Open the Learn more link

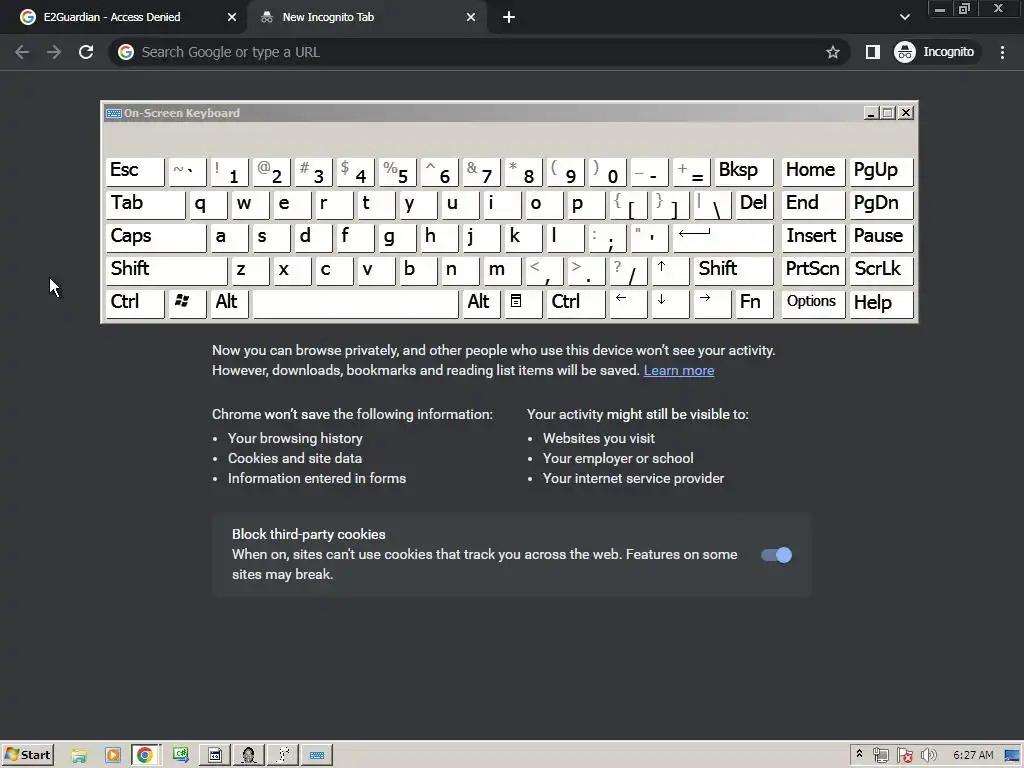pyautogui.click(x=679, y=370)
